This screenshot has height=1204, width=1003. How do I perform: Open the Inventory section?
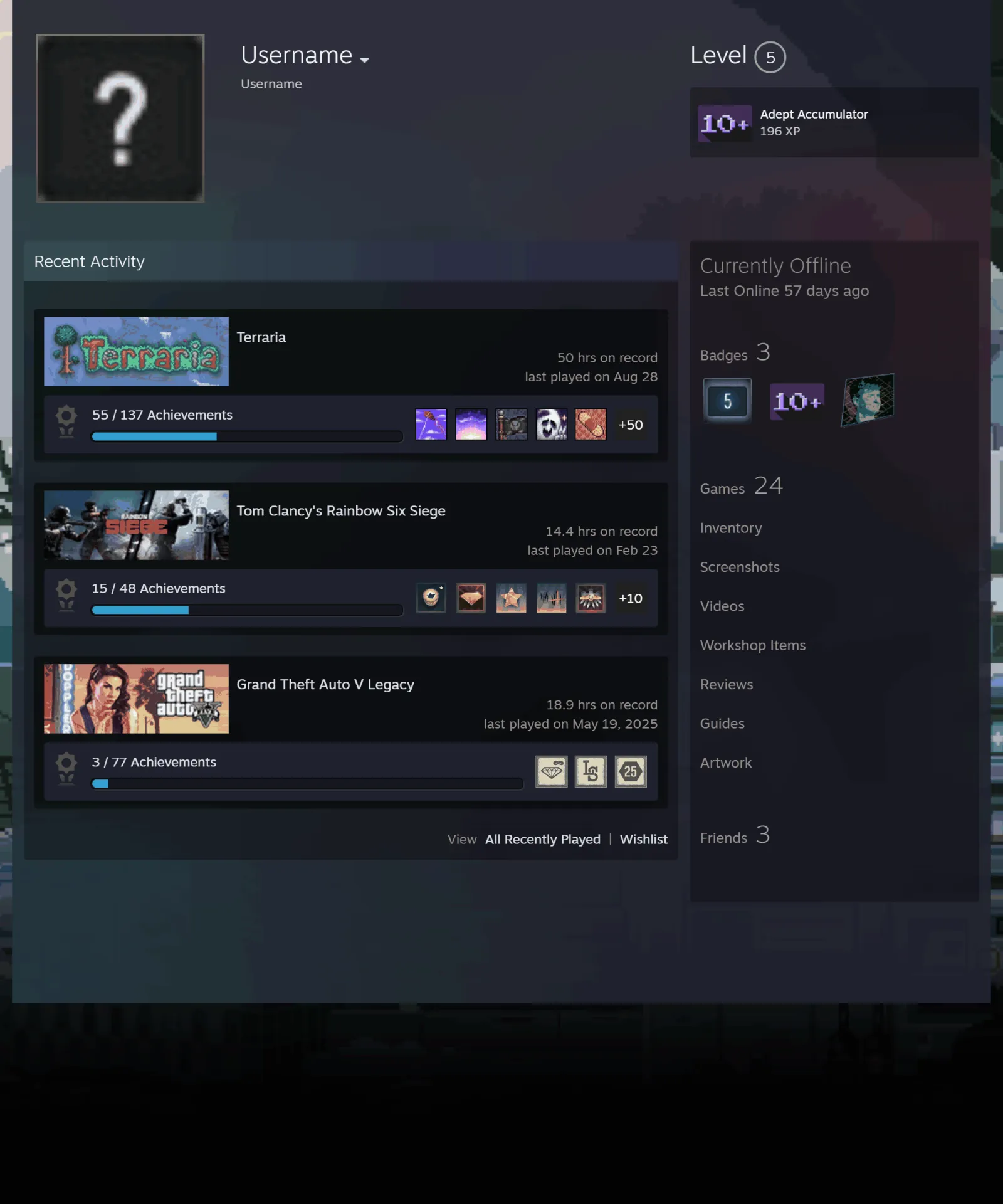click(x=731, y=528)
